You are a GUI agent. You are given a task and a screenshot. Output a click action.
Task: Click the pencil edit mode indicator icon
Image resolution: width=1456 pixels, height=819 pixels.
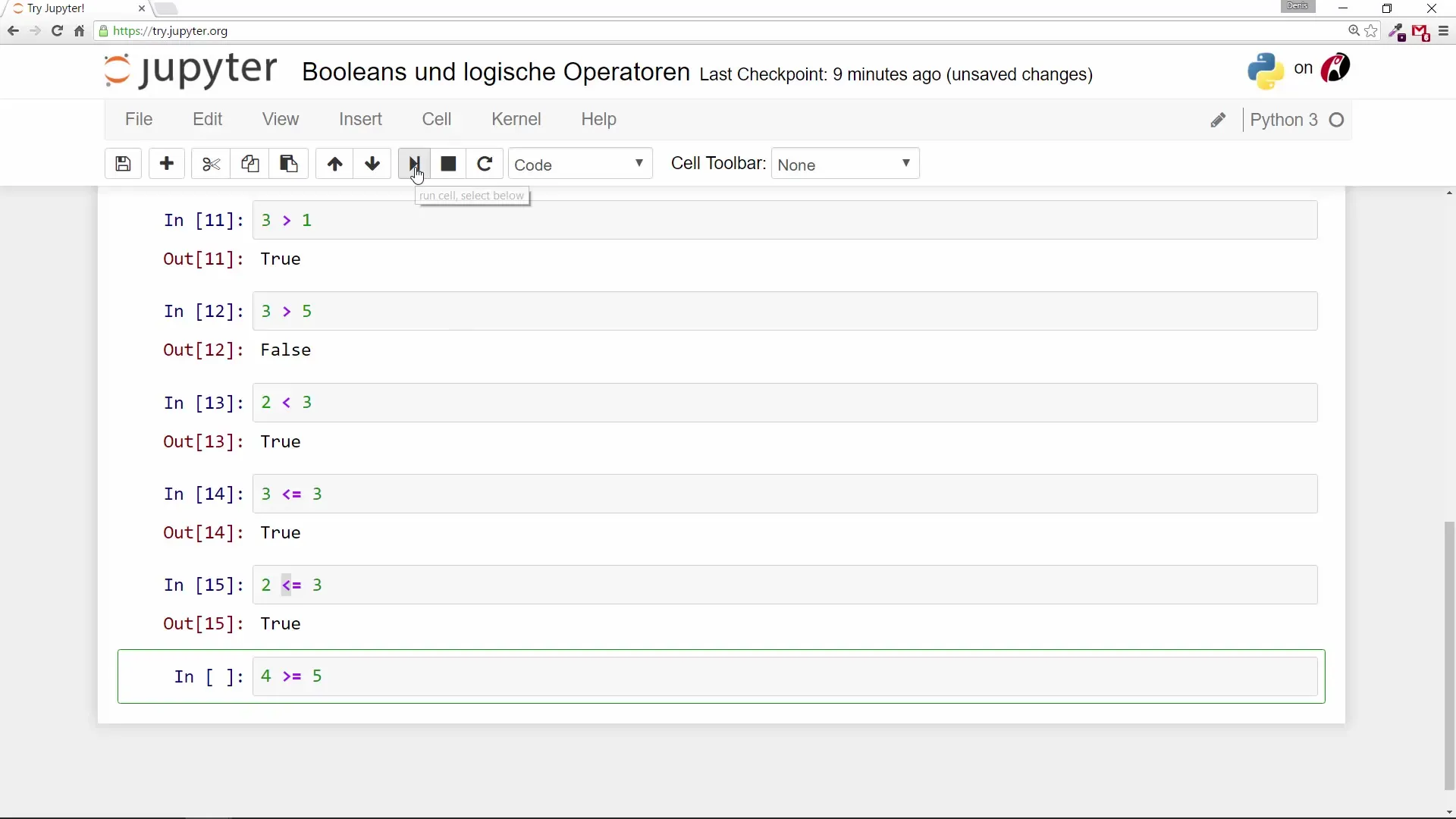tap(1218, 121)
